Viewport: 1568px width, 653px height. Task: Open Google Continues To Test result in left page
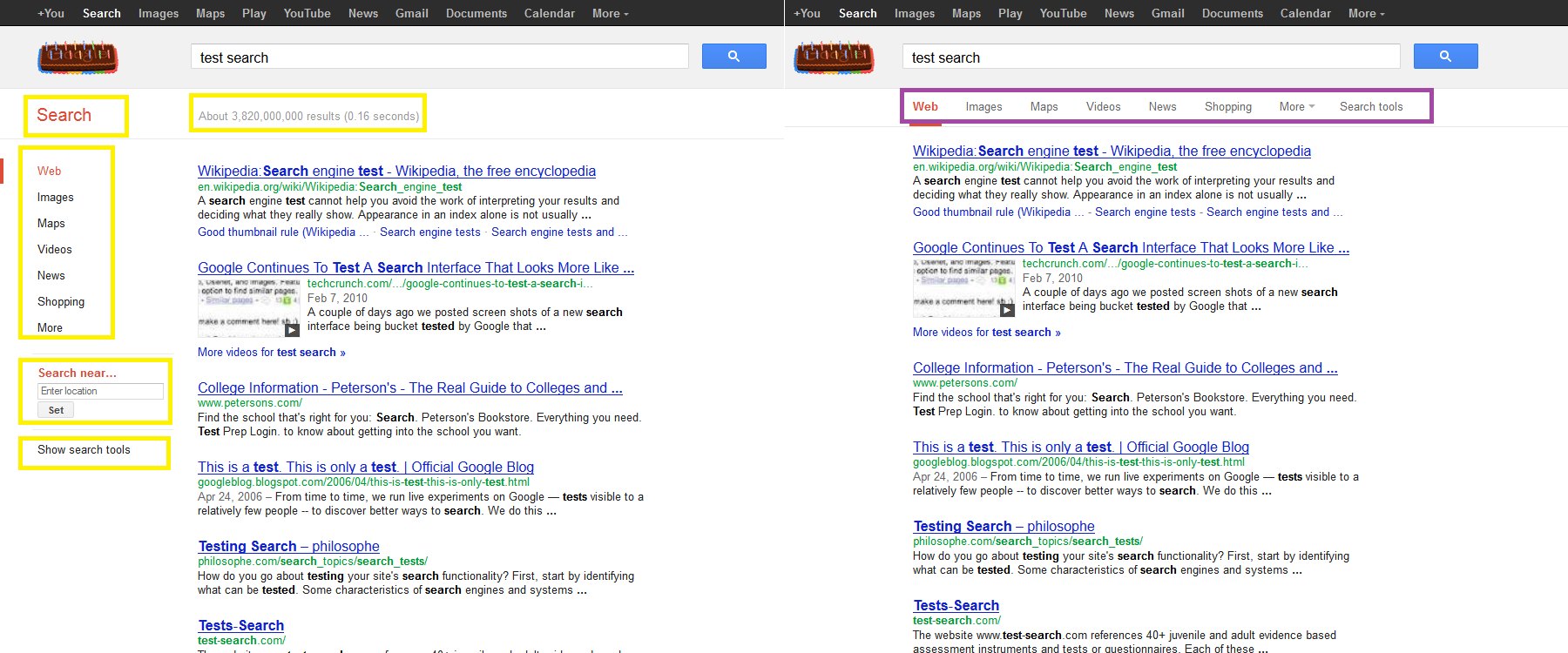click(416, 267)
